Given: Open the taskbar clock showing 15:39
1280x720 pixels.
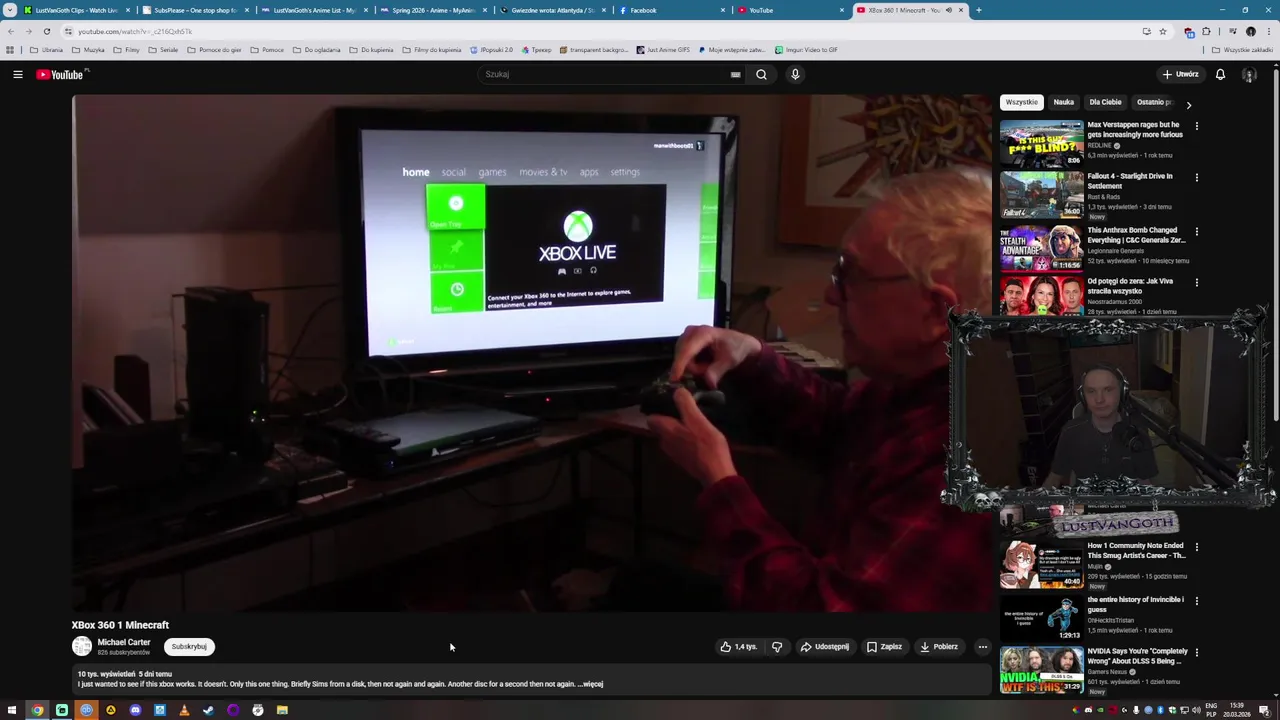Looking at the screenshot, I should click(x=1237, y=710).
